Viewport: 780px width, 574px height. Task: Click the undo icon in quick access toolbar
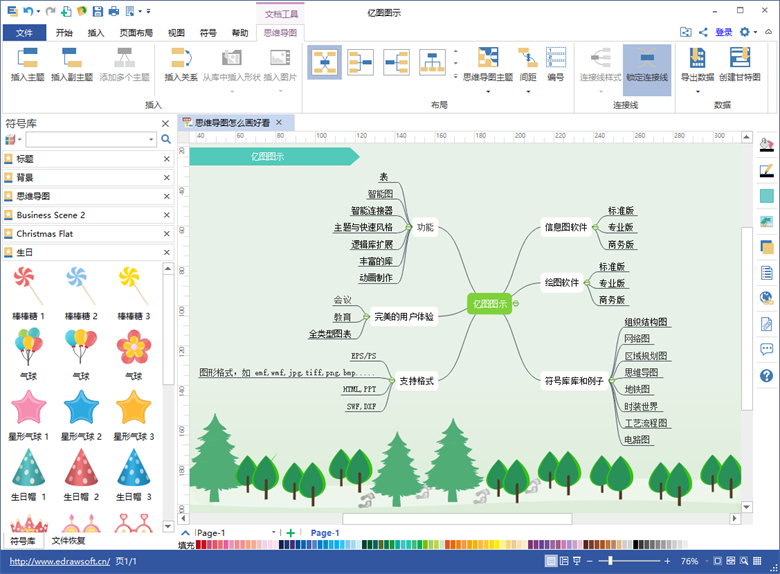coord(28,11)
